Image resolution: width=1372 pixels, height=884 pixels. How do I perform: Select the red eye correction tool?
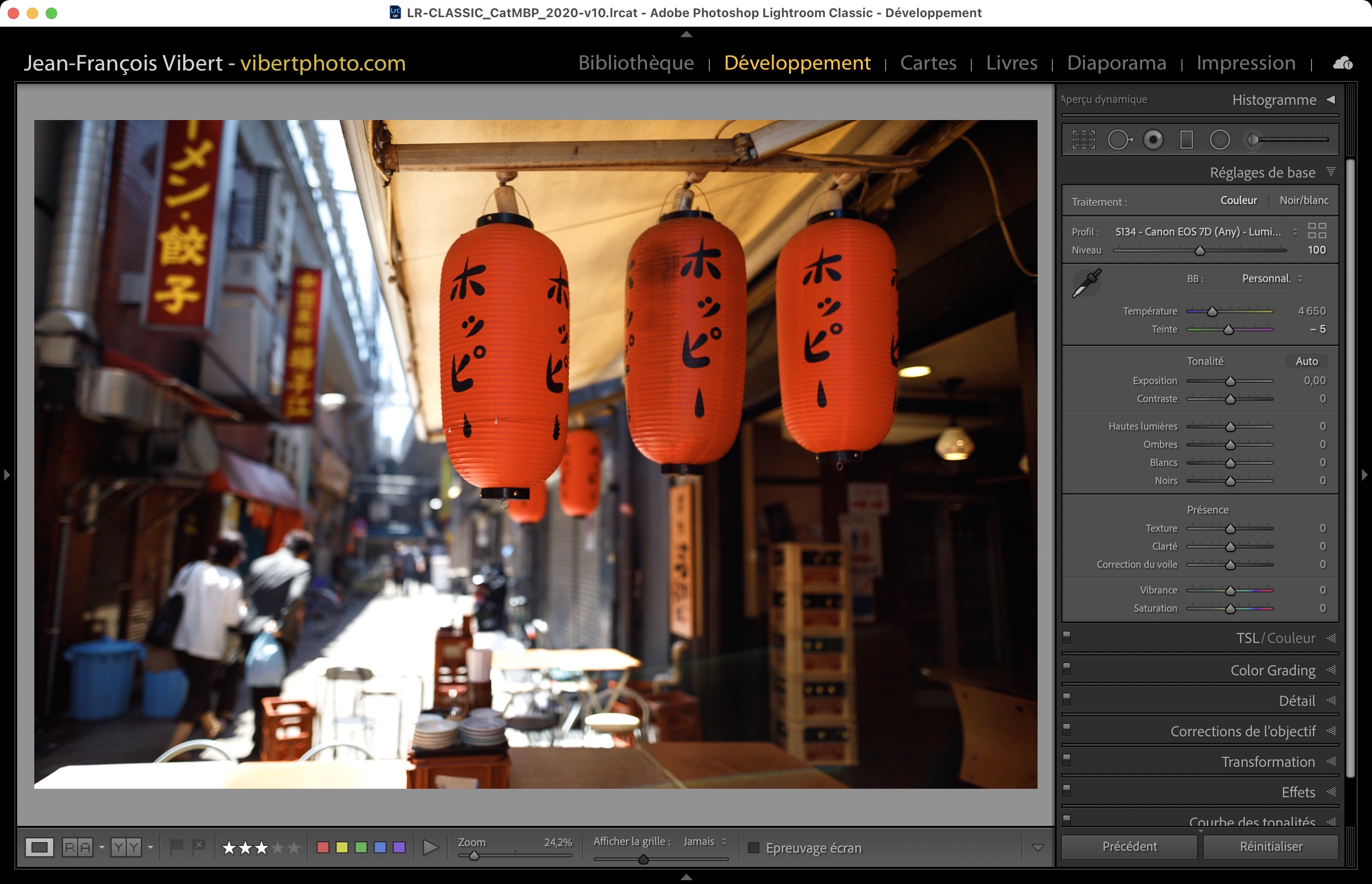pyautogui.click(x=1153, y=140)
